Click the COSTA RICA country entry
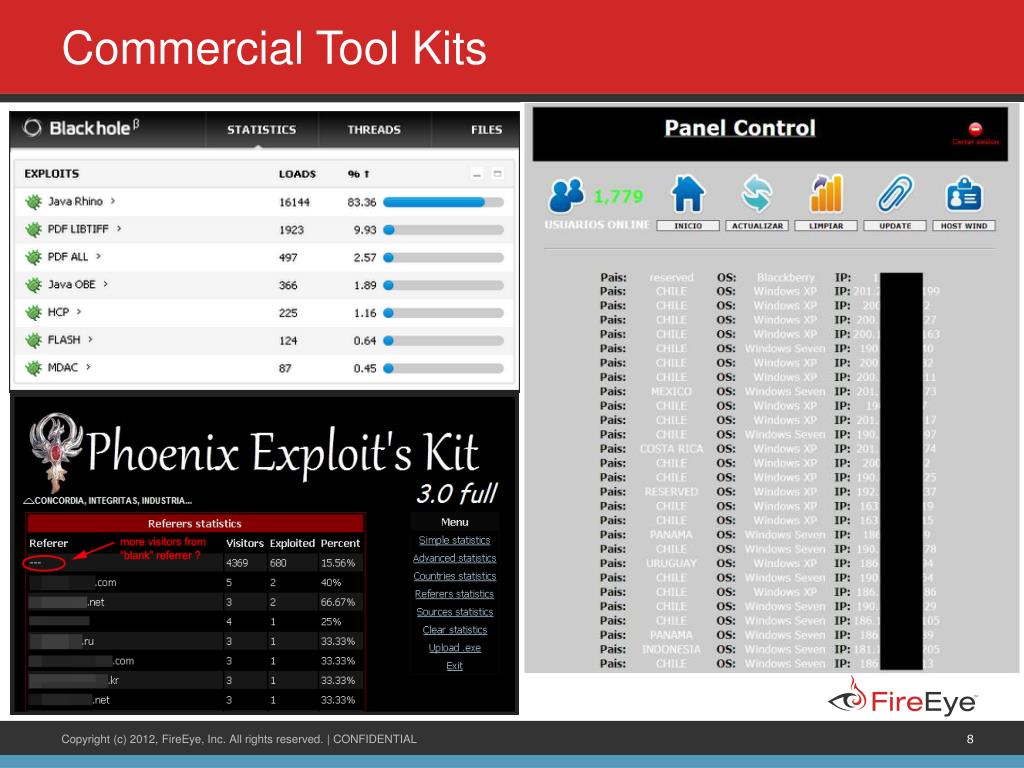 click(x=671, y=449)
